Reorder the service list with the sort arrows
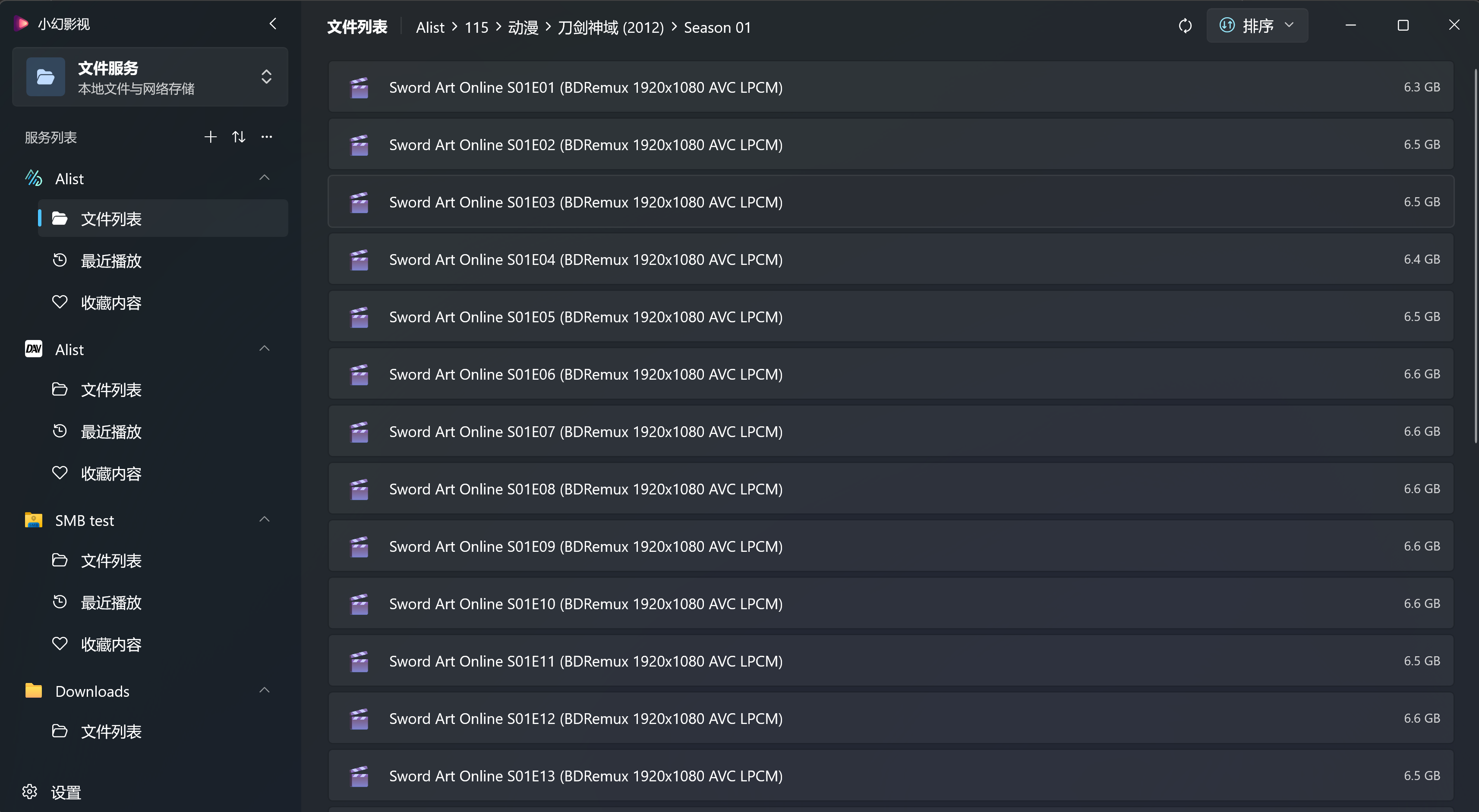 (239, 137)
